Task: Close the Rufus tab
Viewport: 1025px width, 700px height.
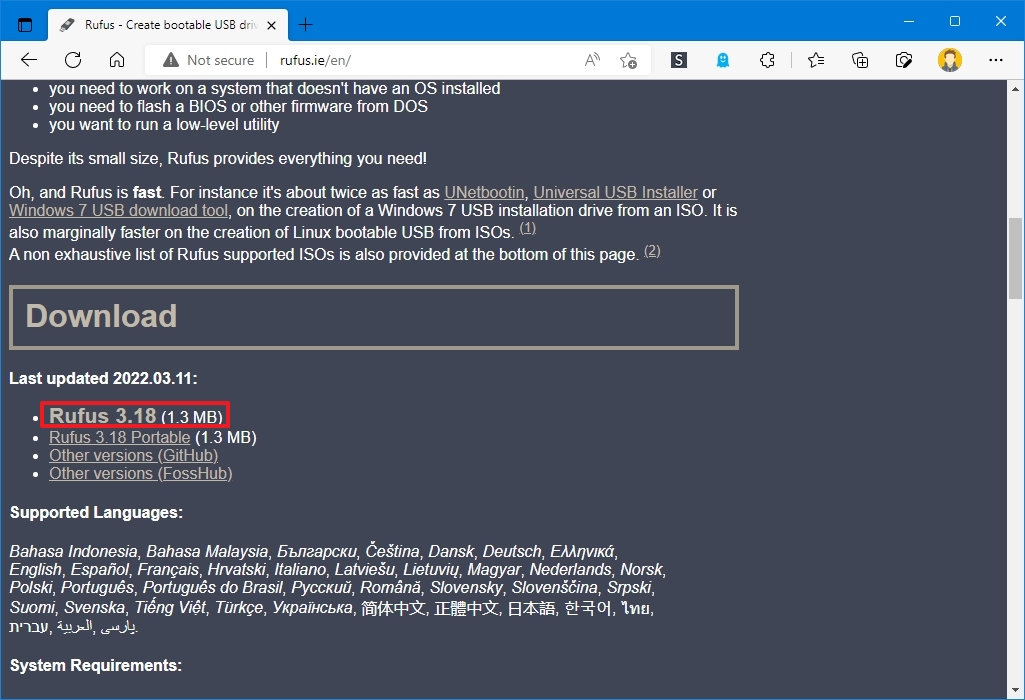Action: click(x=271, y=25)
